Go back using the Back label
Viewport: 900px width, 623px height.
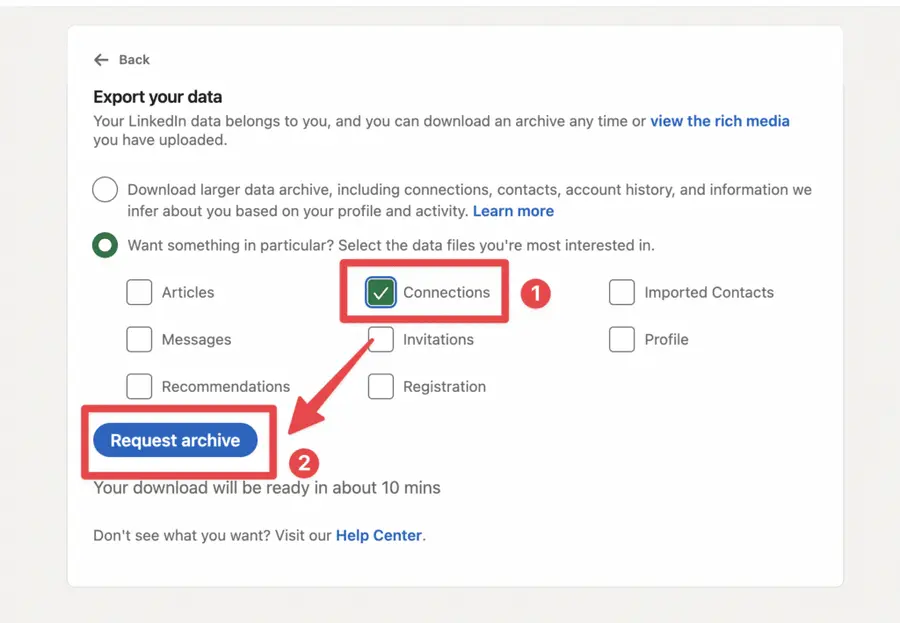click(134, 60)
